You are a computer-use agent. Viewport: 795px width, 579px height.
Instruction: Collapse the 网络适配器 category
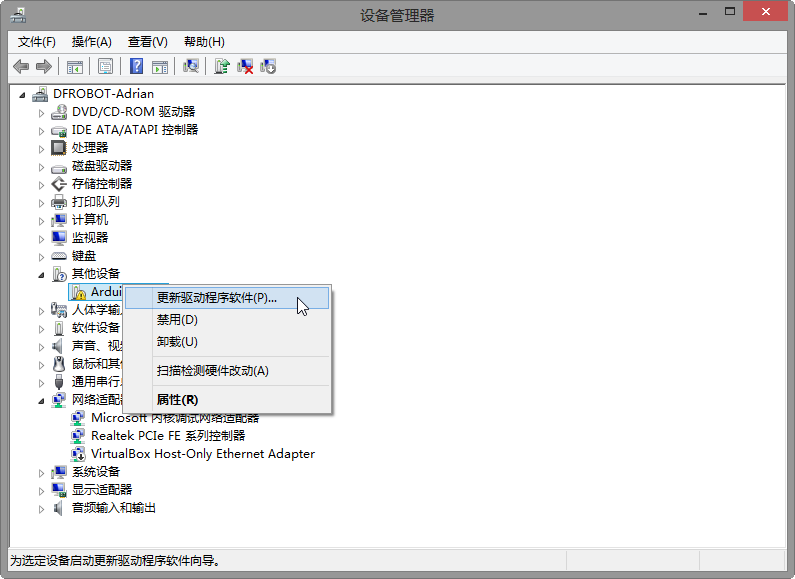click(x=42, y=400)
